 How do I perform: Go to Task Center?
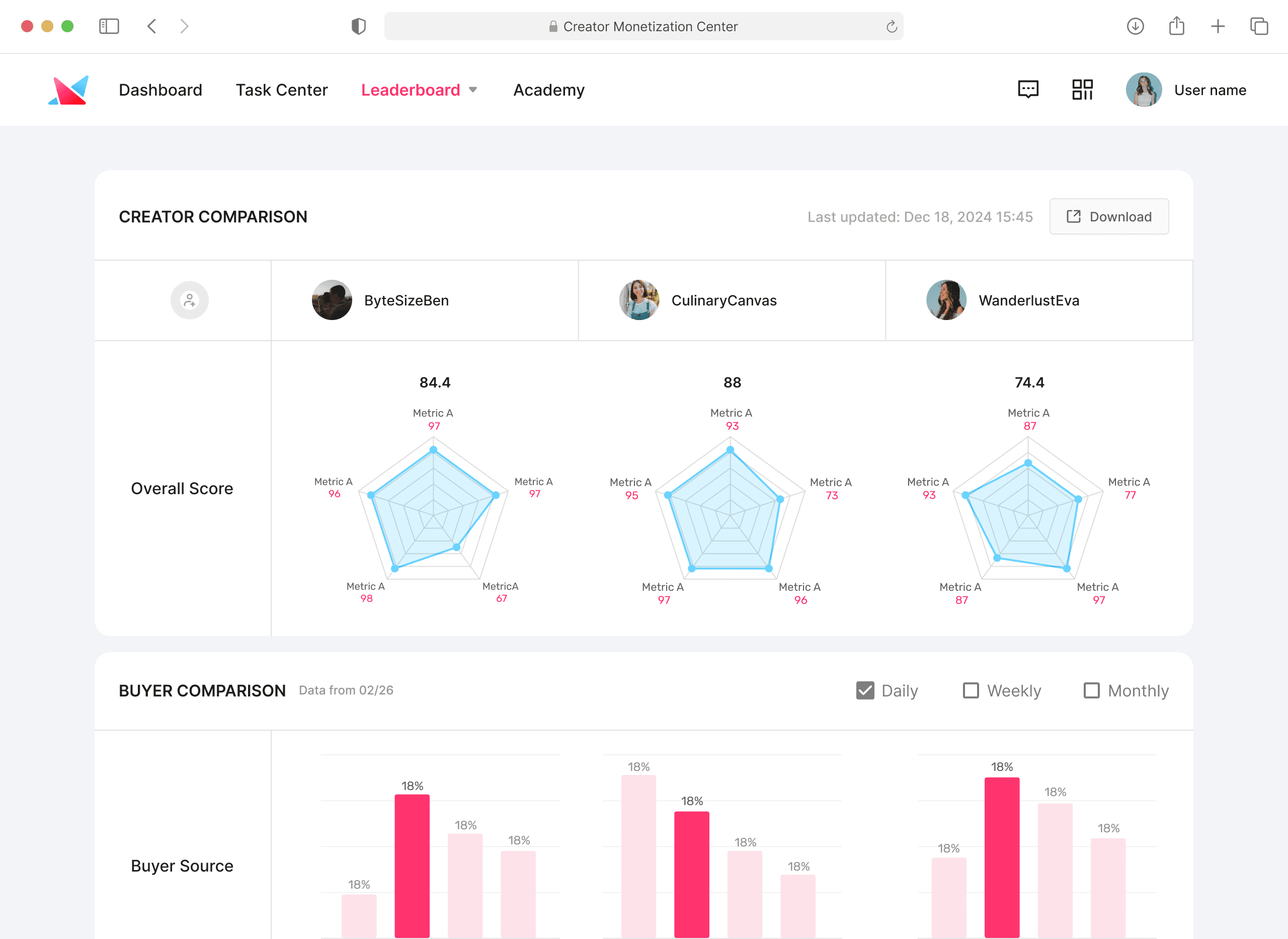(x=282, y=90)
